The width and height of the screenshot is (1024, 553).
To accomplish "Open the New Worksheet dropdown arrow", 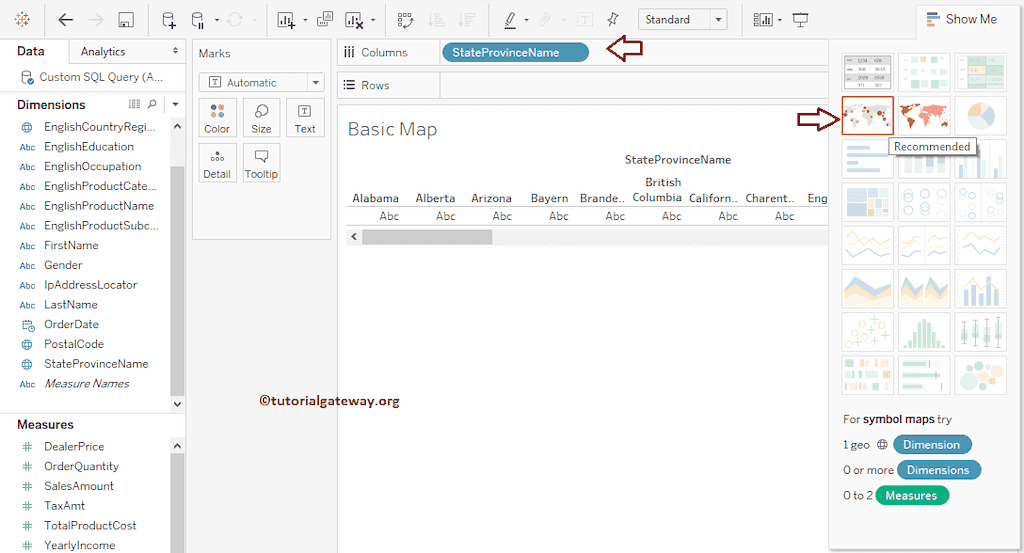I will (x=305, y=20).
